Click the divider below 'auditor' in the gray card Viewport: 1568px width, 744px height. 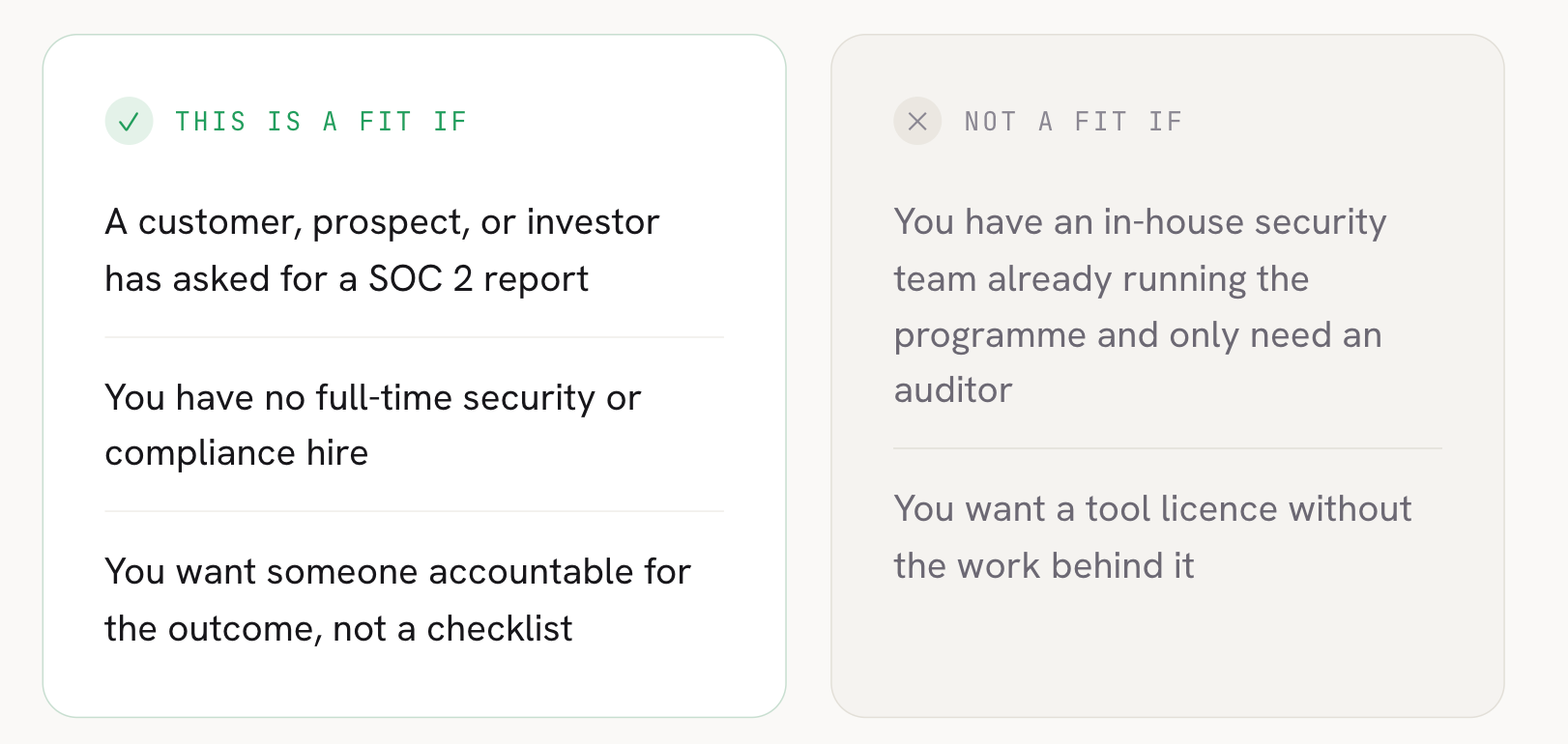(x=1168, y=448)
